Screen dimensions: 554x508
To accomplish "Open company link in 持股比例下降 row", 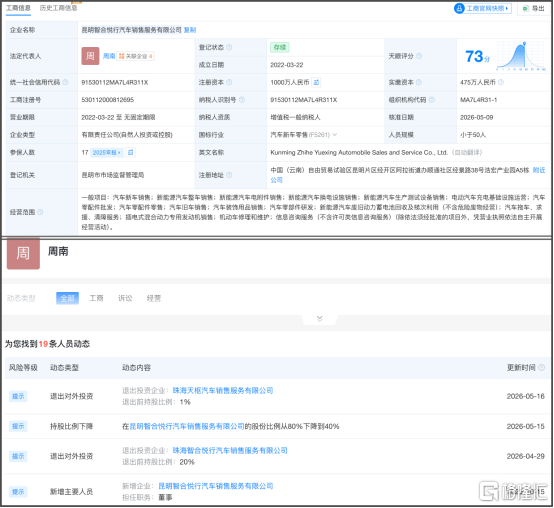I will pos(187,427).
